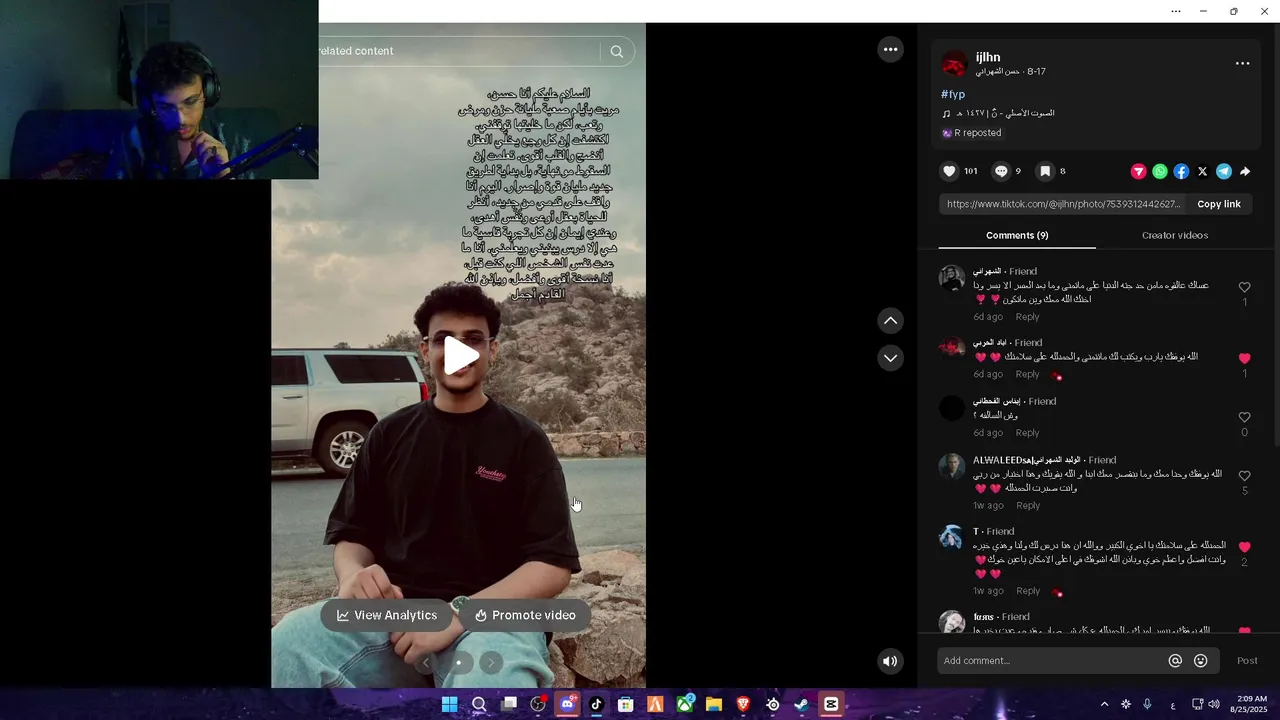1280x720 pixels.
Task: Open the post options three-dot menu beside ijlhn
Action: coord(1242,63)
